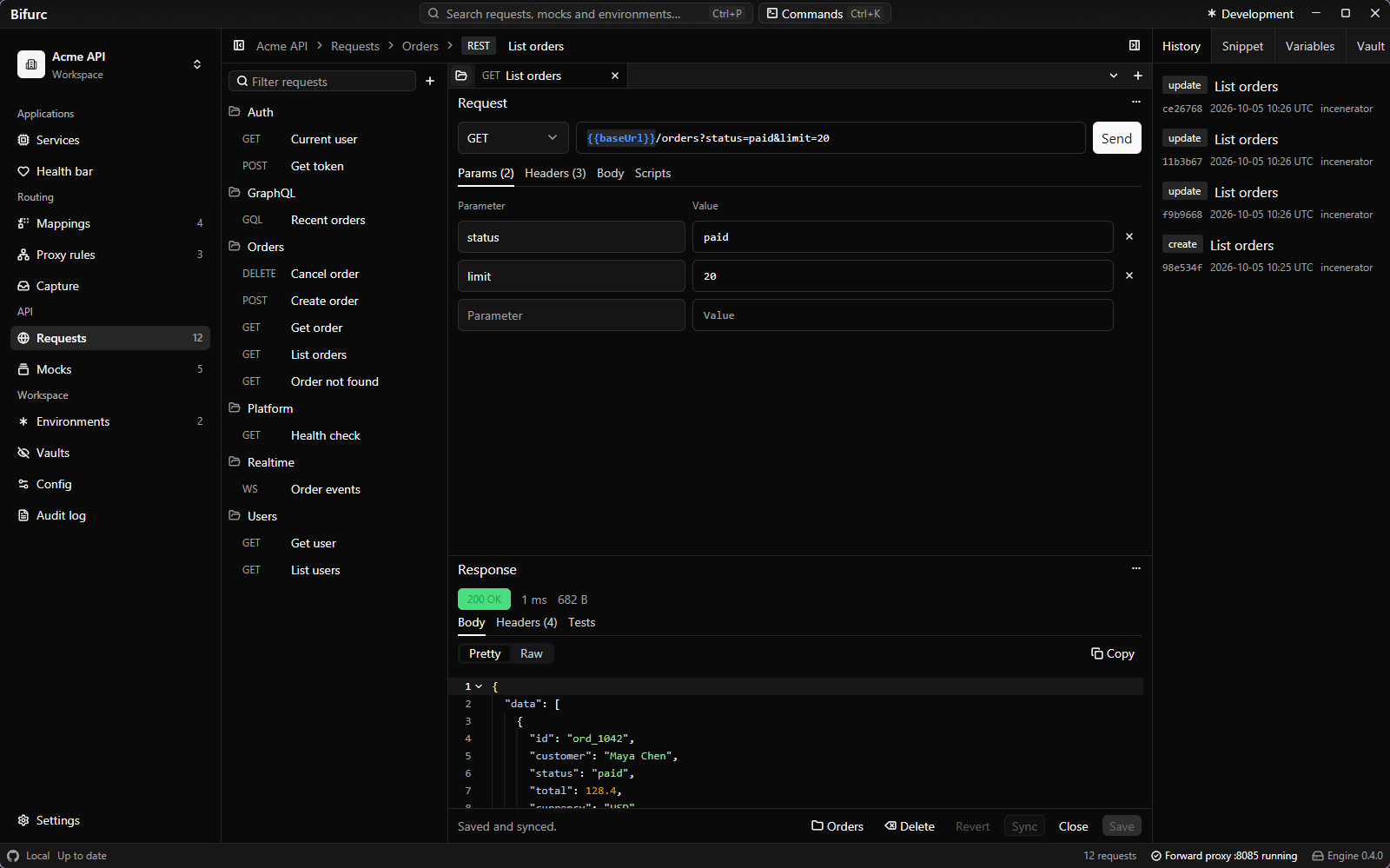Open the Commands palette button
This screenshot has height=868, width=1390.
click(x=824, y=14)
